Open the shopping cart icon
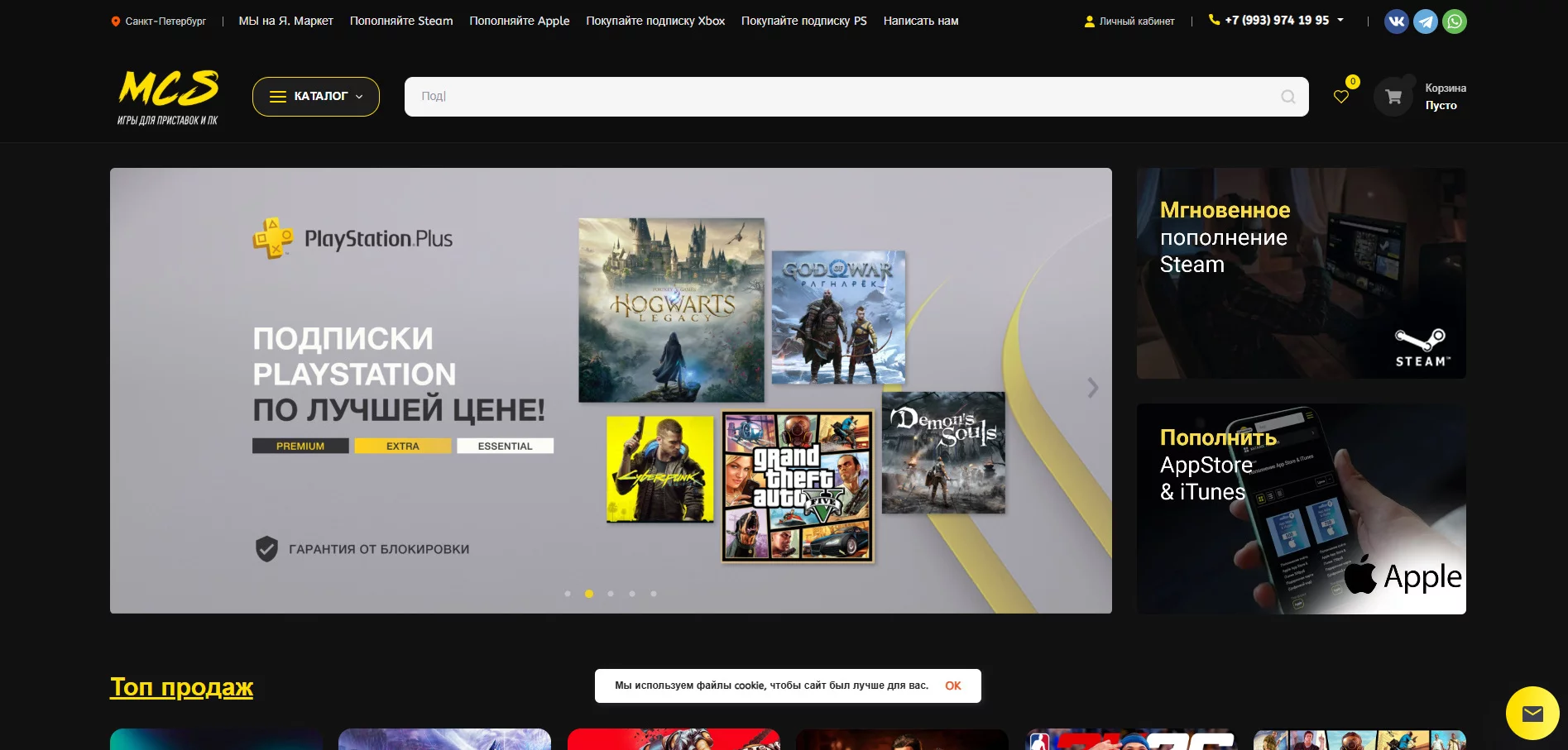 pyautogui.click(x=1393, y=97)
